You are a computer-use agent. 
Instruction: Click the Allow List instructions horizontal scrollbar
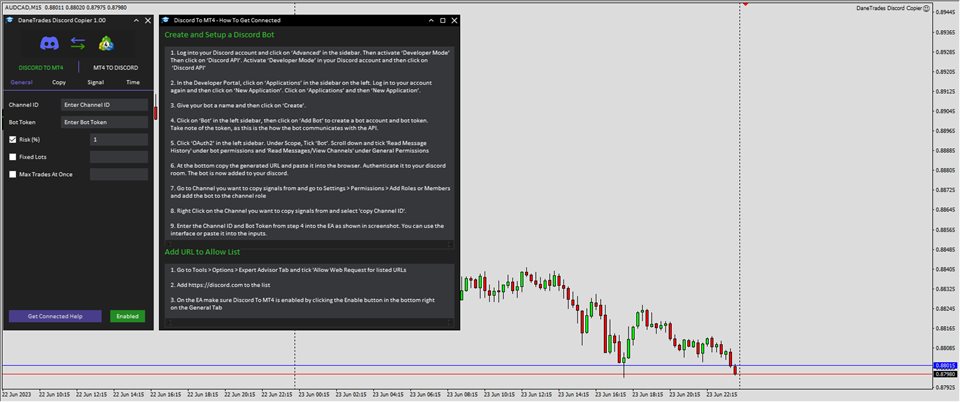point(309,321)
